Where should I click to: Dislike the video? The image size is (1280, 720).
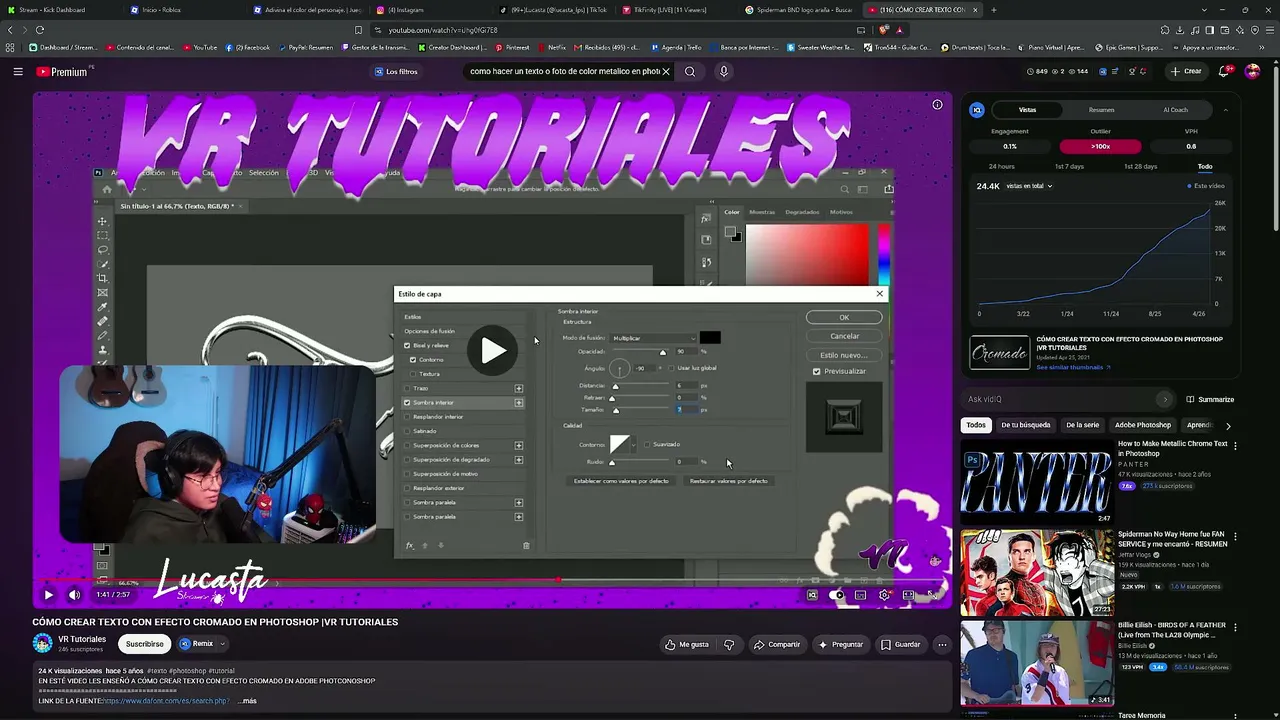[729, 645]
